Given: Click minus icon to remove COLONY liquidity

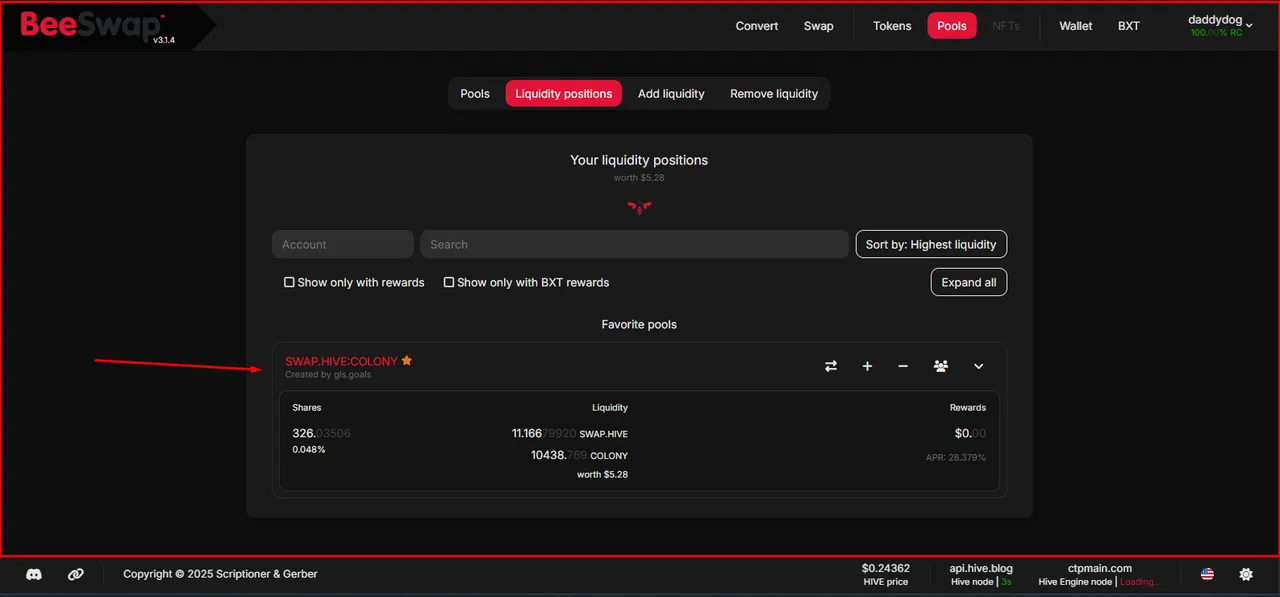Looking at the screenshot, I should [903, 366].
